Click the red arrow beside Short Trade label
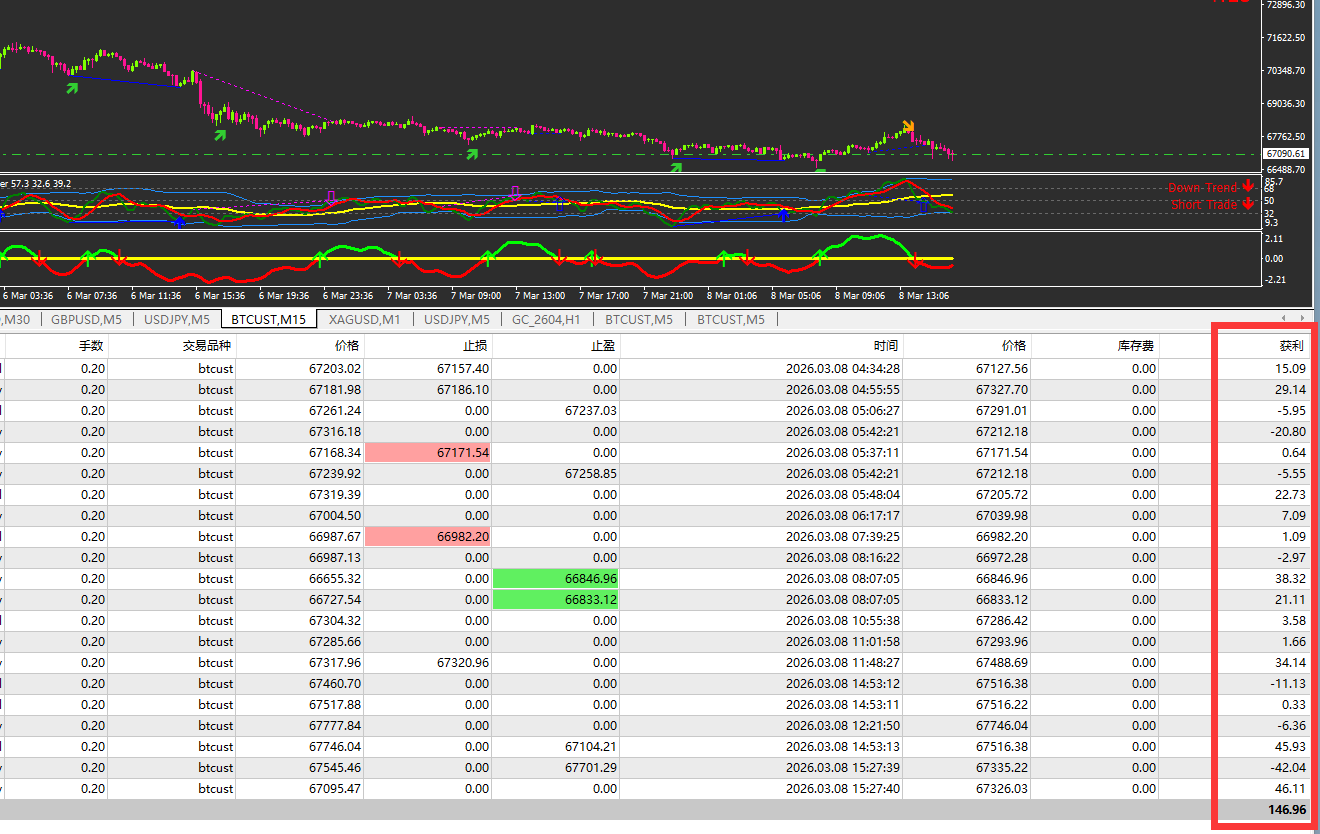The height and width of the screenshot is (834, 1320). 1248,205
